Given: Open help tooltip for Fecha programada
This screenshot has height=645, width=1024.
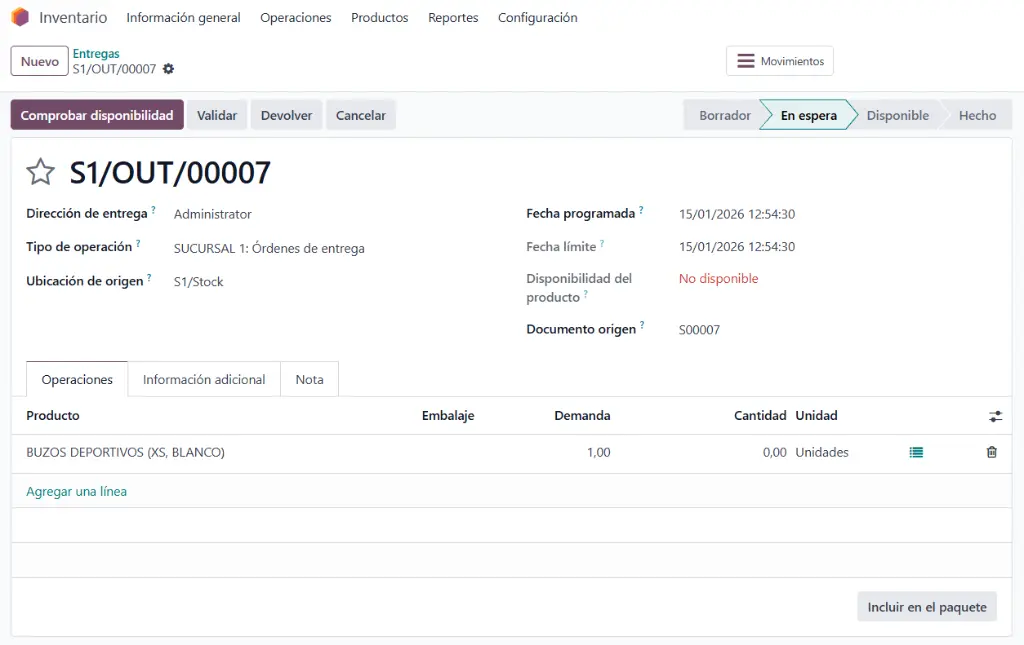Looking at the screenshot, I should click(641, 210).
